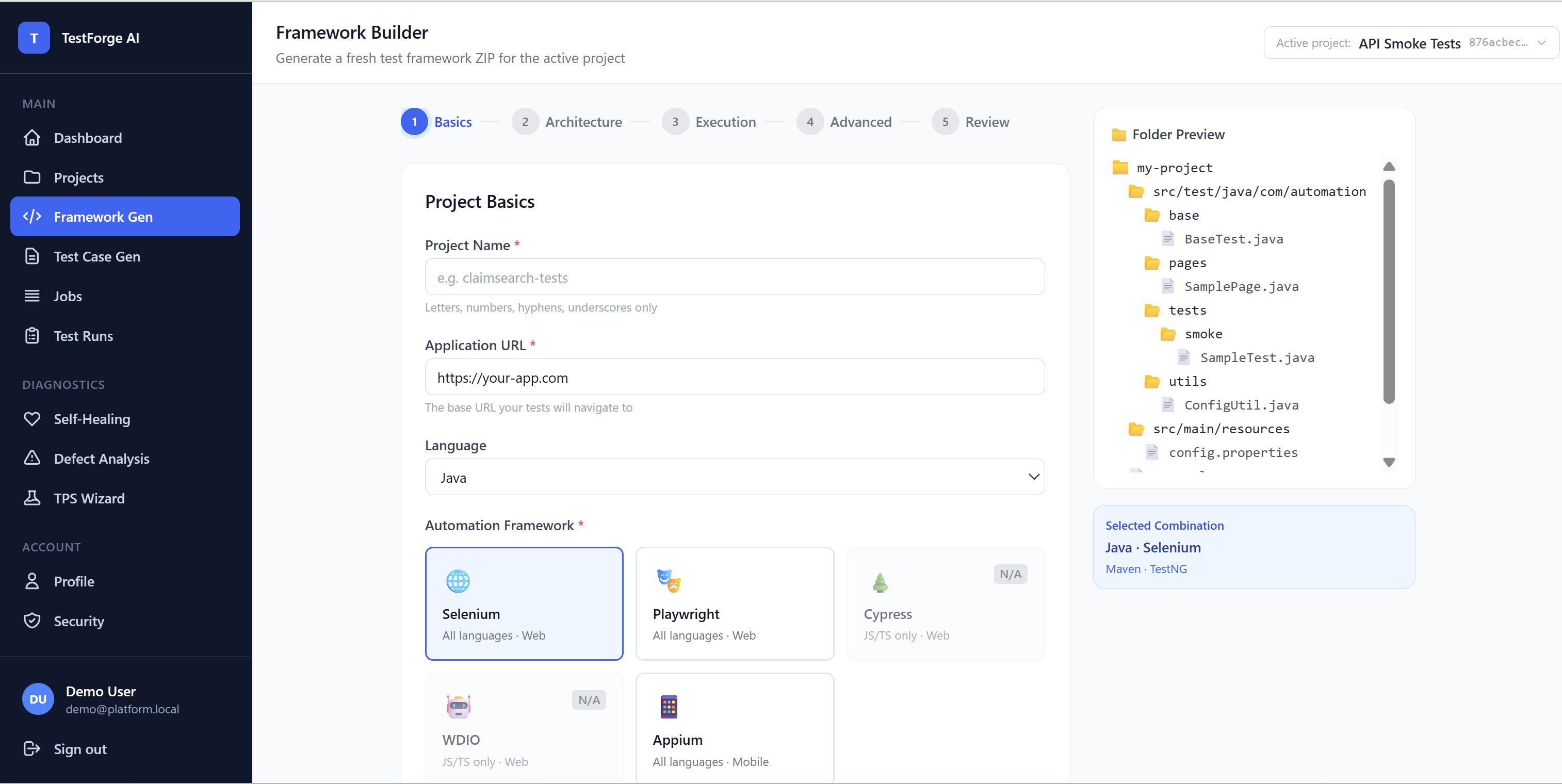Go to the Execution step
The height and width of the screenshot is (784, 1562).
pyautogui.click(x=709, y=122)
